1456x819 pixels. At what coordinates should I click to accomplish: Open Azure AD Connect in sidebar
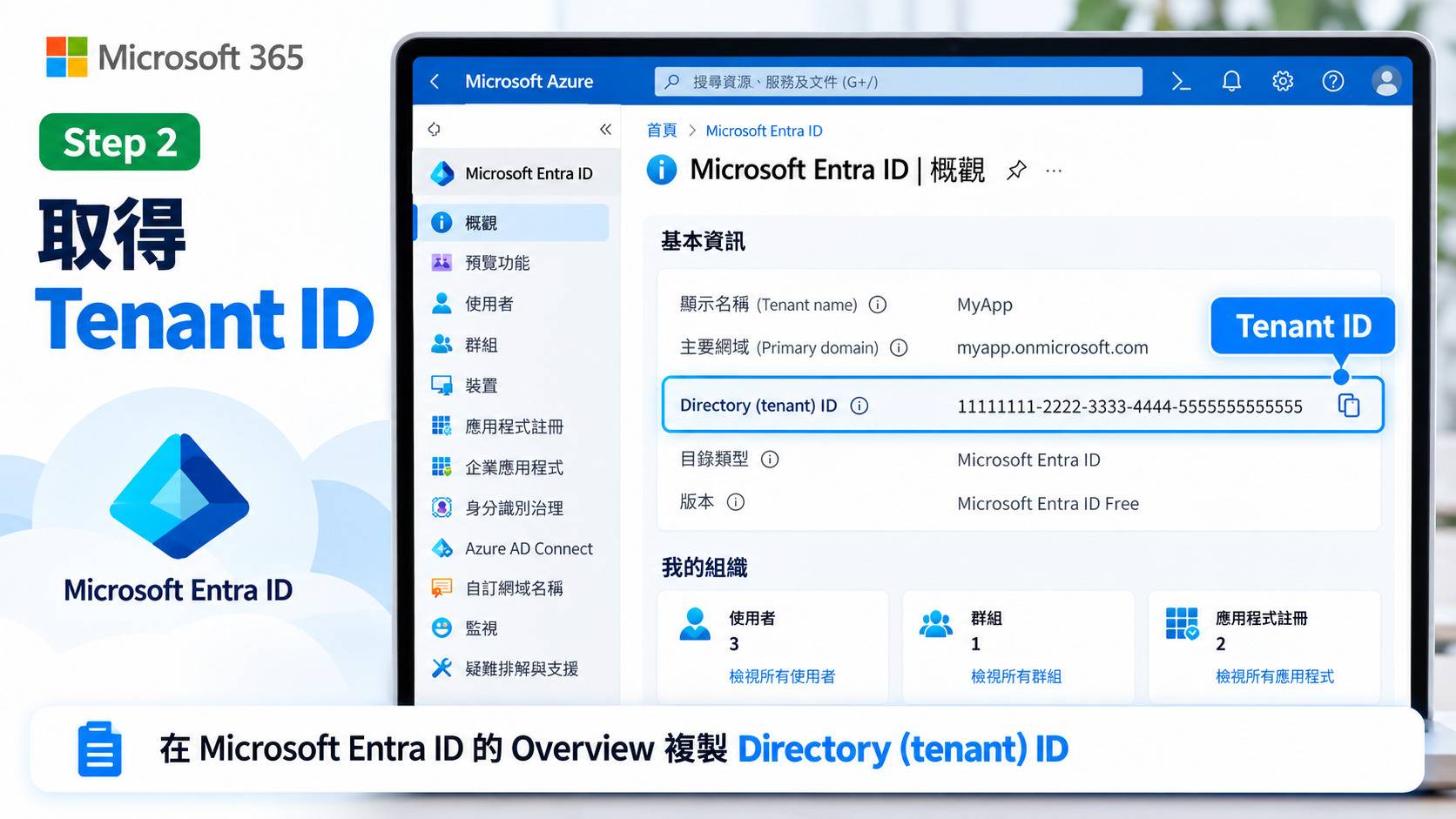[x=513, y=549]
